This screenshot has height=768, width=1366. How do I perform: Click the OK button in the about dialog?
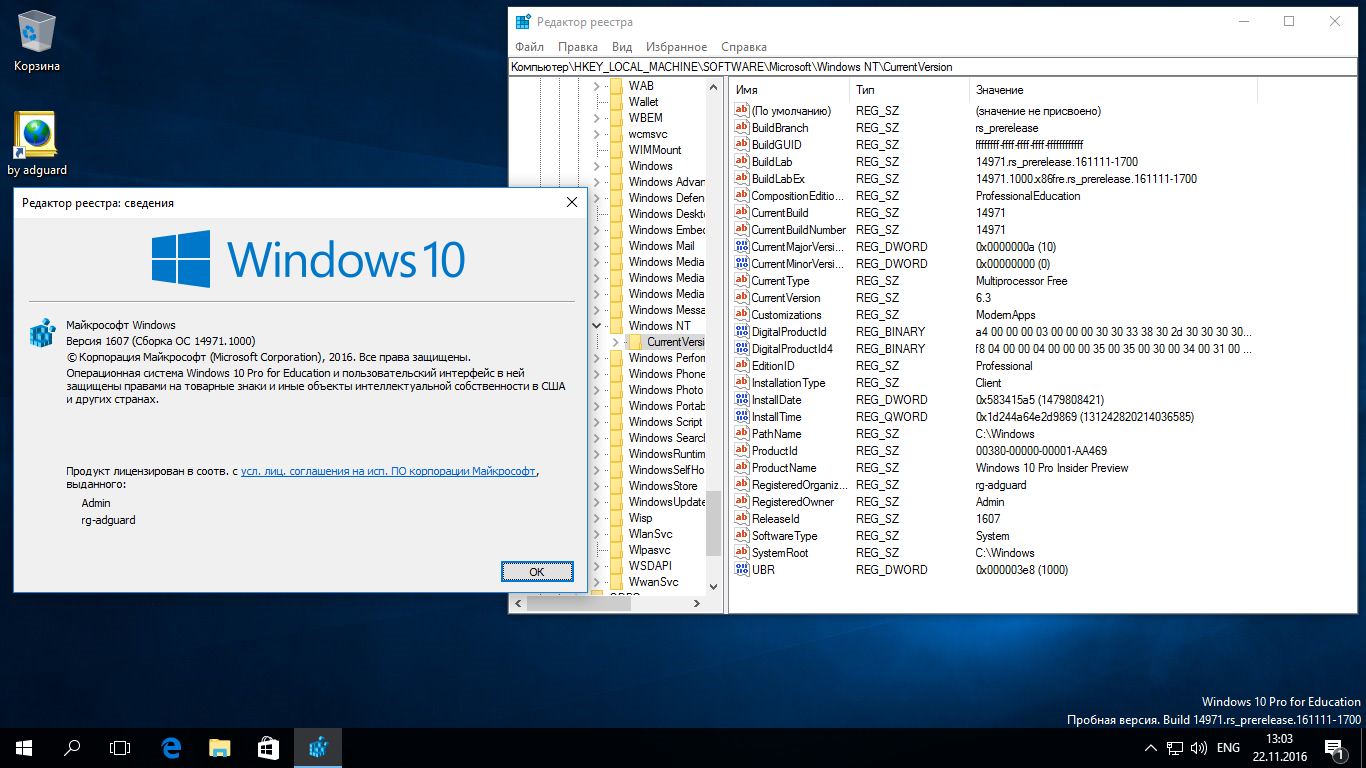[x=537, y=571]
